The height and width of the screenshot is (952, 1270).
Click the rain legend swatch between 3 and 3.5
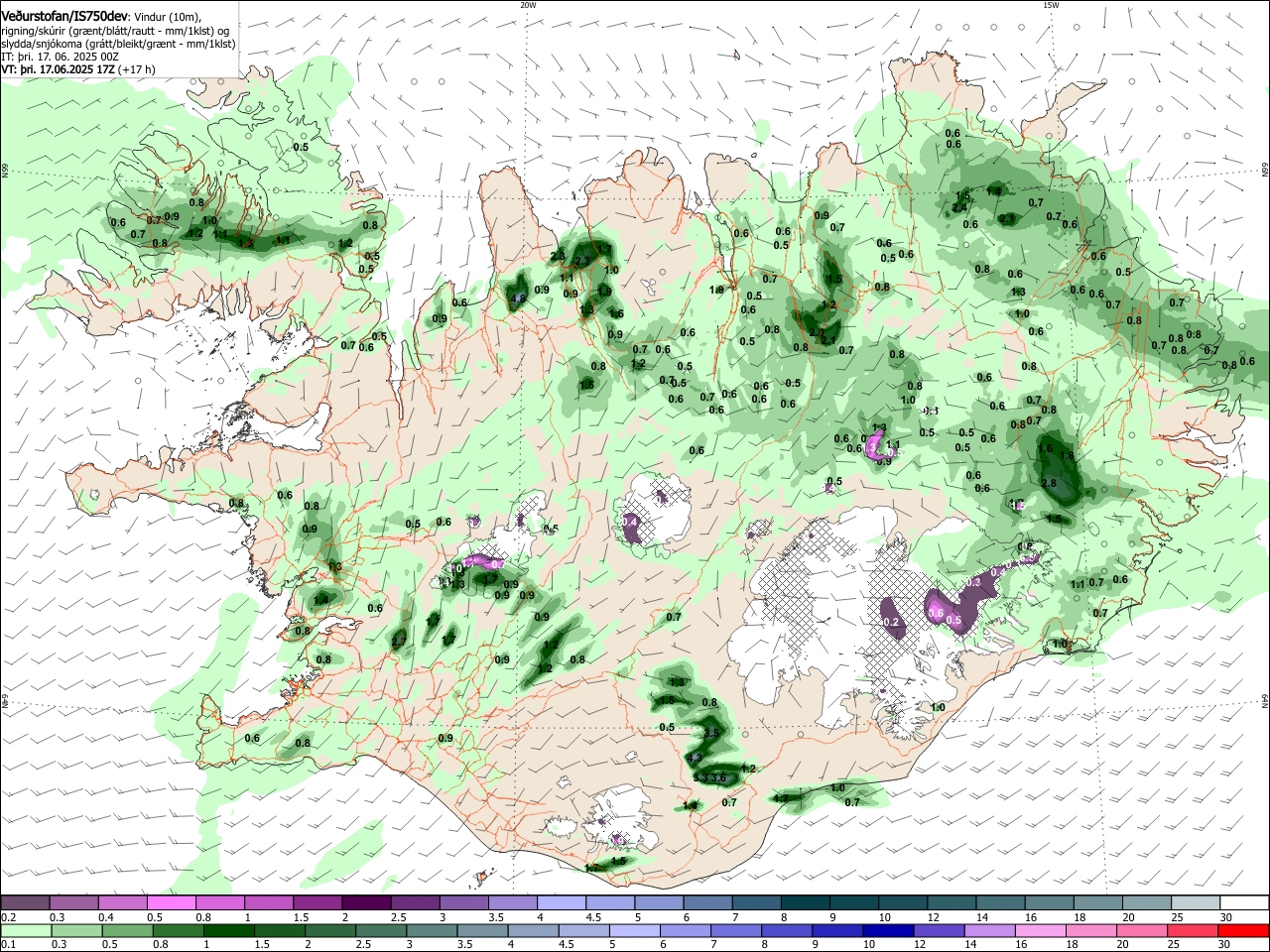(x=432, y=930)
